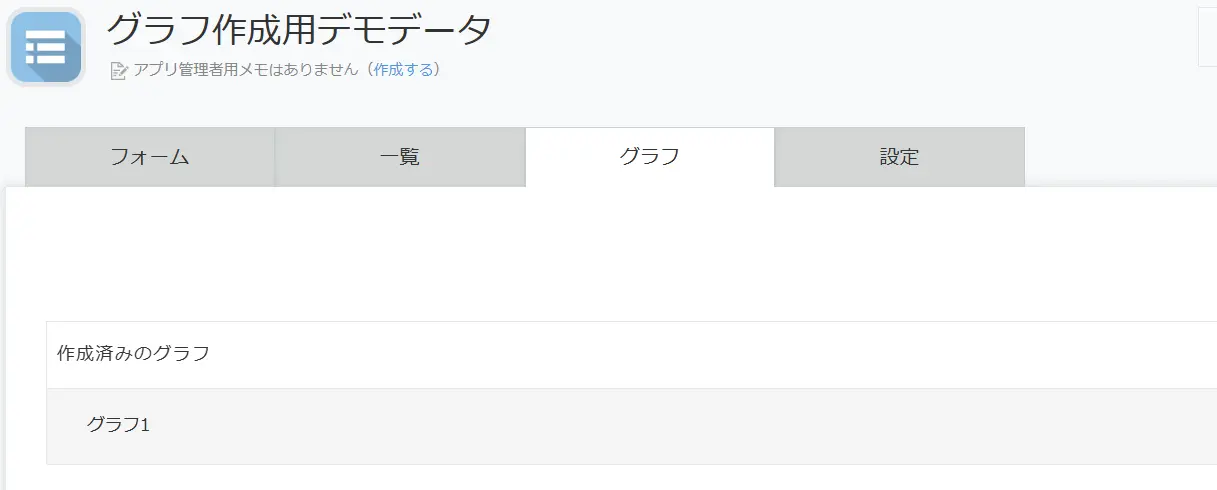Click the 作成済みのグラフ header
The image size is (1217, 490).
(133, 353)
